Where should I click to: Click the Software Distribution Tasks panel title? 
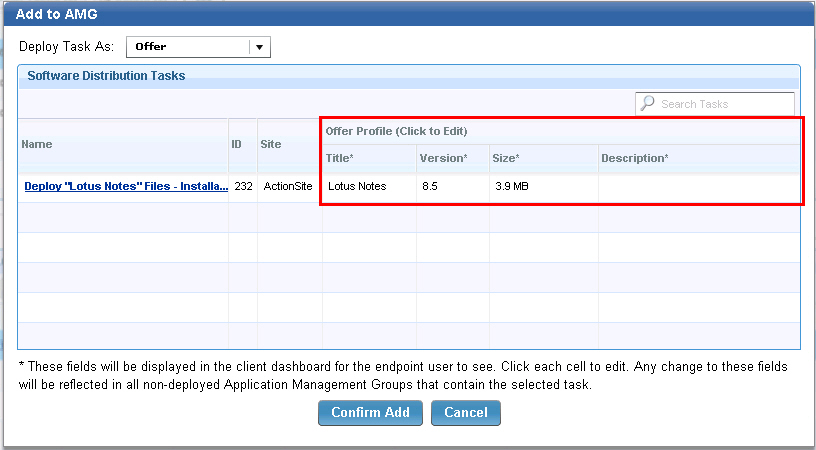[106, 76]
